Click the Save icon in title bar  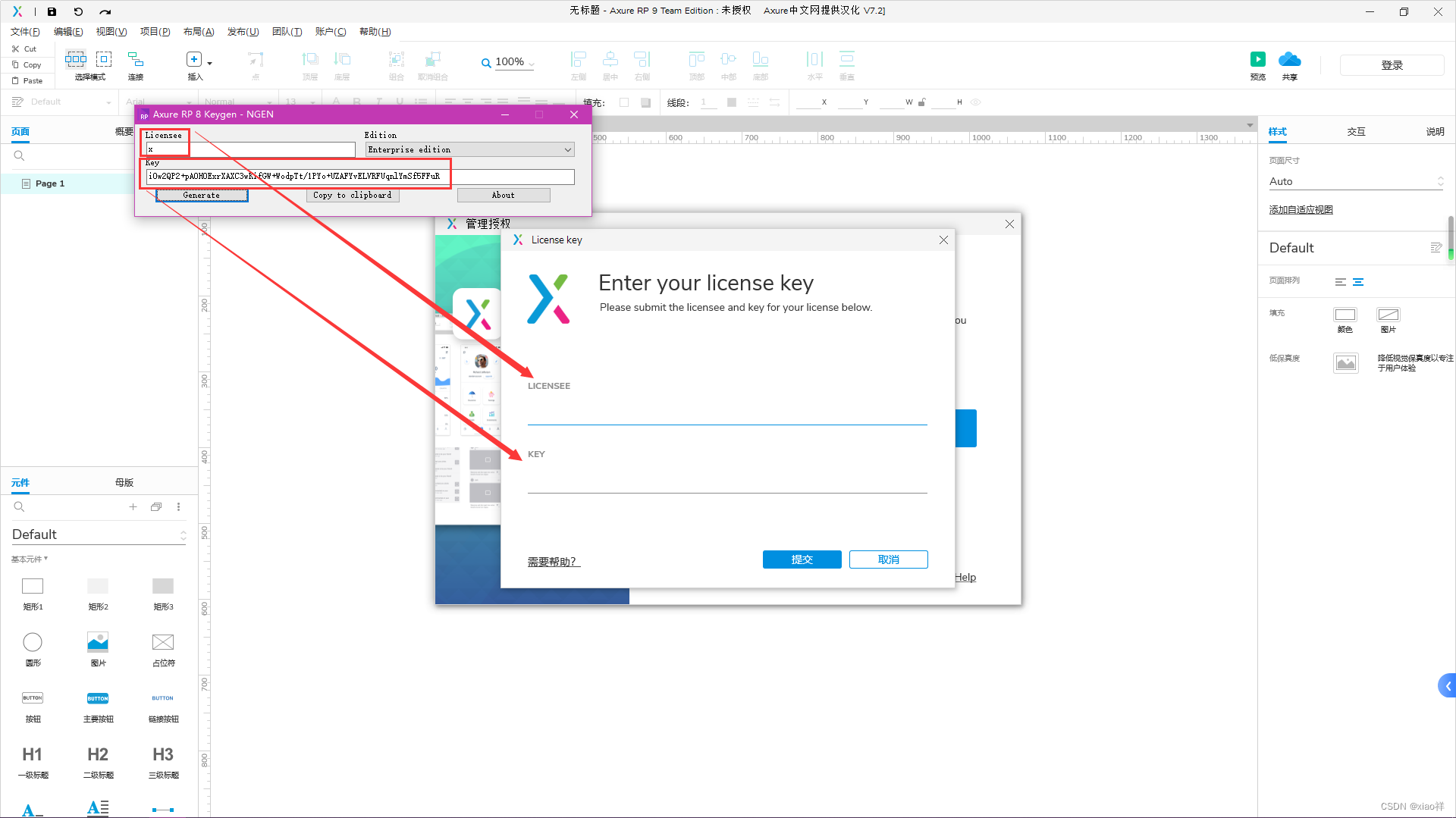point(52,11)
